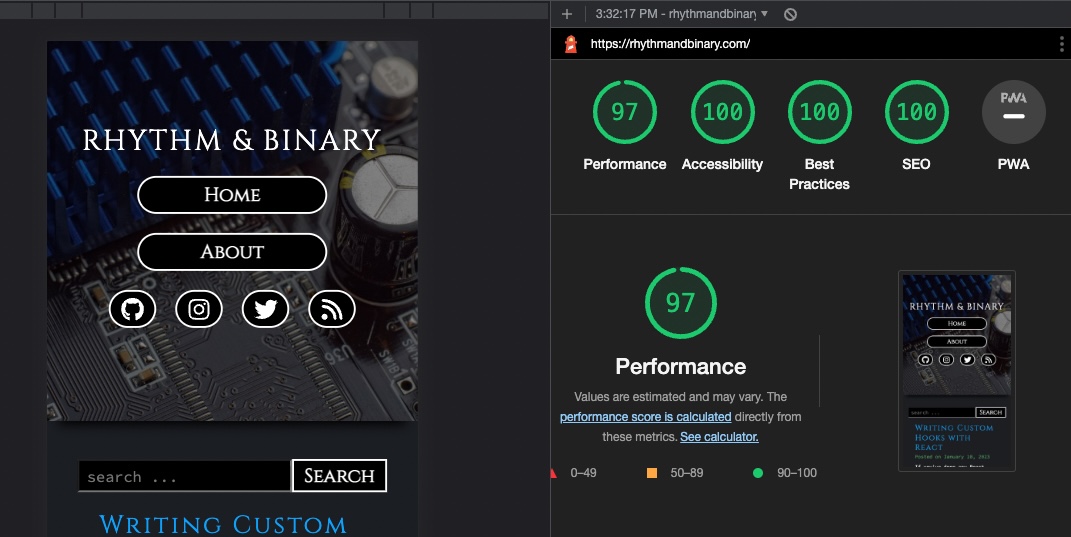Open the 'performance score is calculated' link
The width and height of the screenshot is (1071, 537).
(x=645, y=417)
